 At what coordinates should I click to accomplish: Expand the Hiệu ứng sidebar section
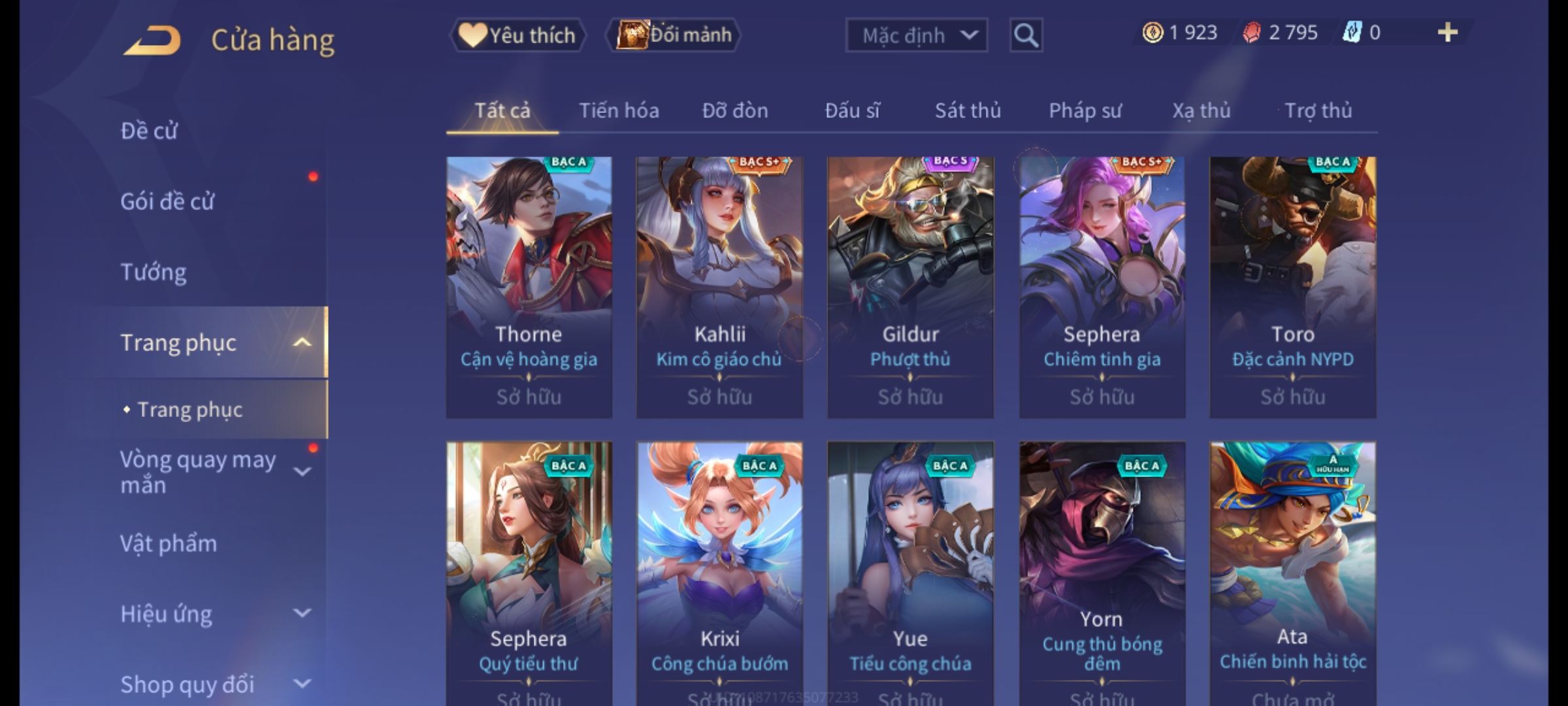[x=302, y=613]
